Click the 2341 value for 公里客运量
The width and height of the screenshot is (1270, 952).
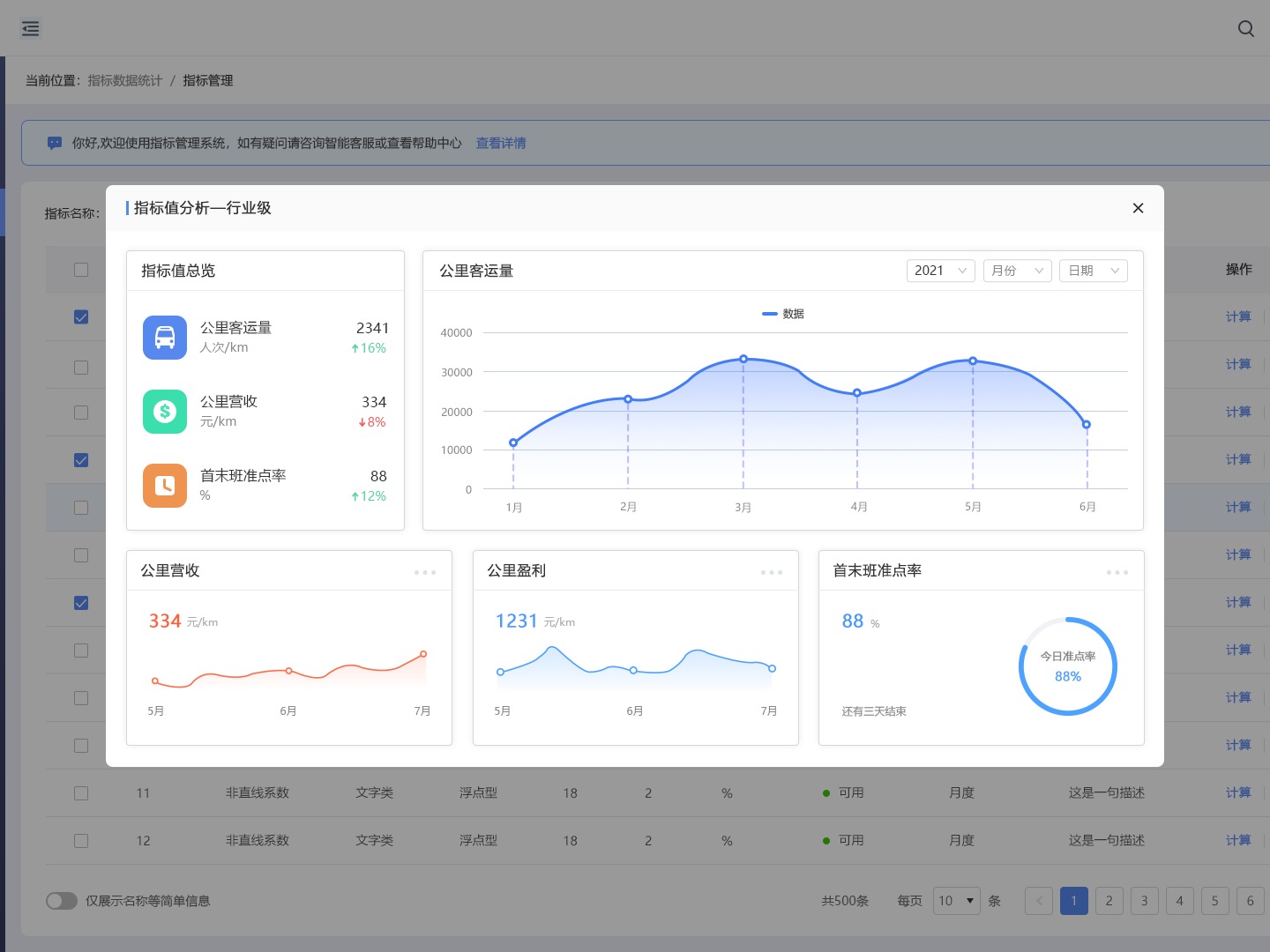(372, 328)
